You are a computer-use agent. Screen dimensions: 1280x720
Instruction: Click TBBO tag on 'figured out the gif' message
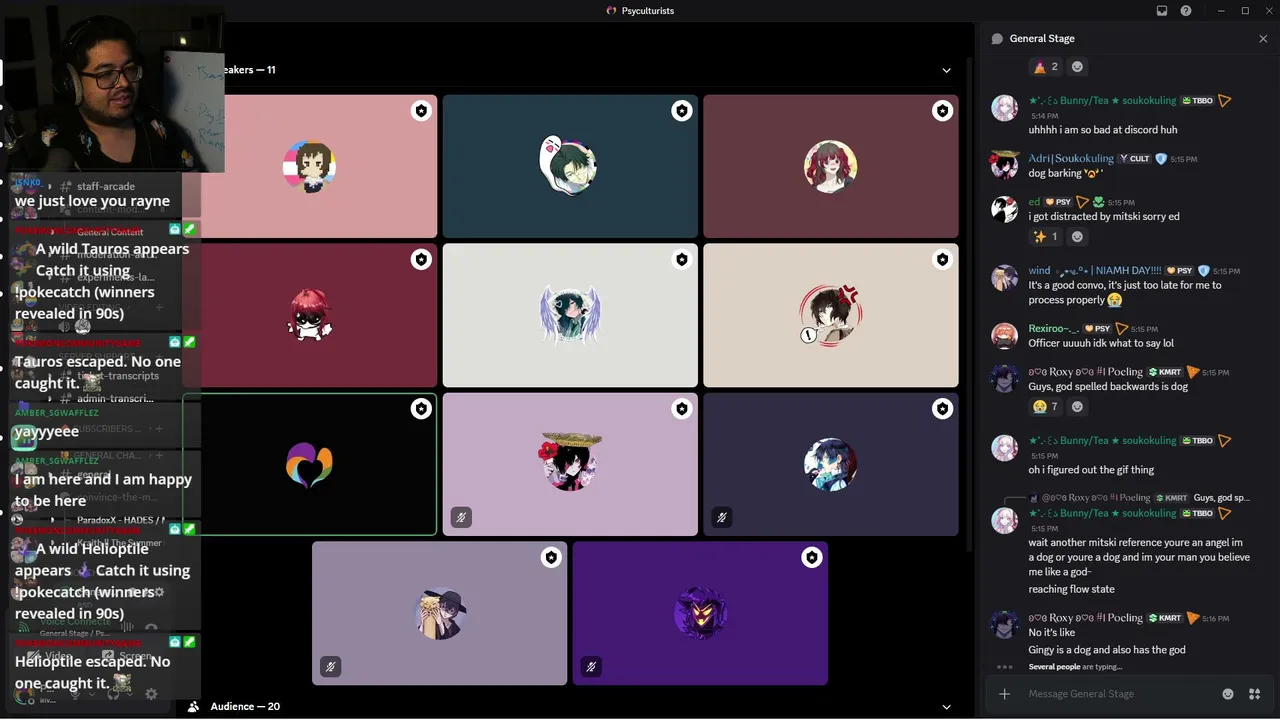point(1196,441)
